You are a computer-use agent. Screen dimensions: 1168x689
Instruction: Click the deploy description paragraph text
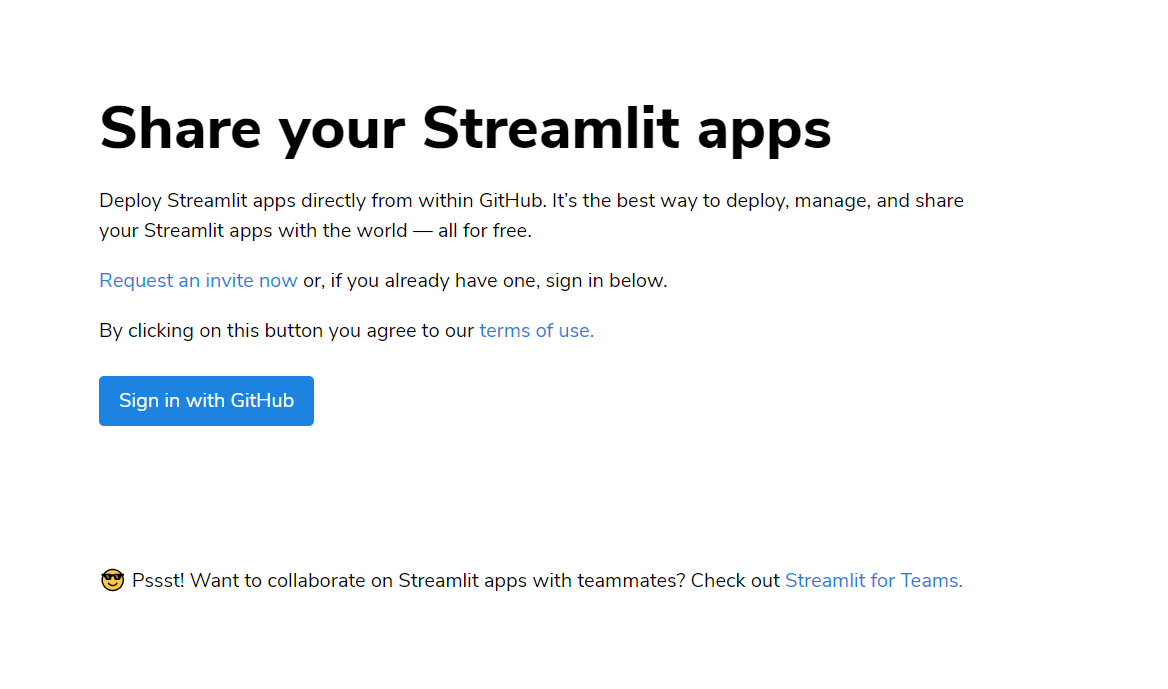coord(530,215)
